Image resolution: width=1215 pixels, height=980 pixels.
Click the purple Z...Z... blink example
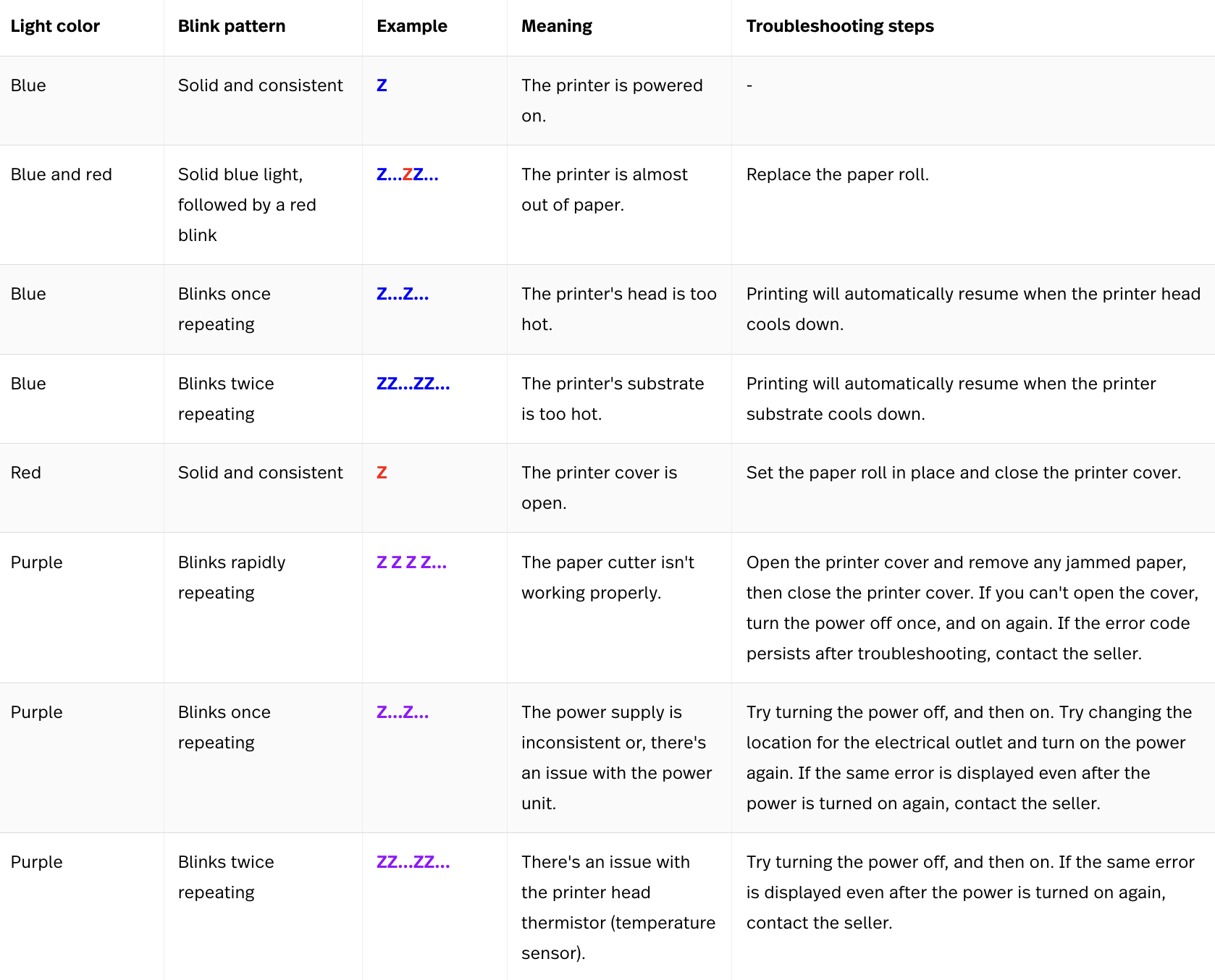pyautogui.click(x=403, y=713)
